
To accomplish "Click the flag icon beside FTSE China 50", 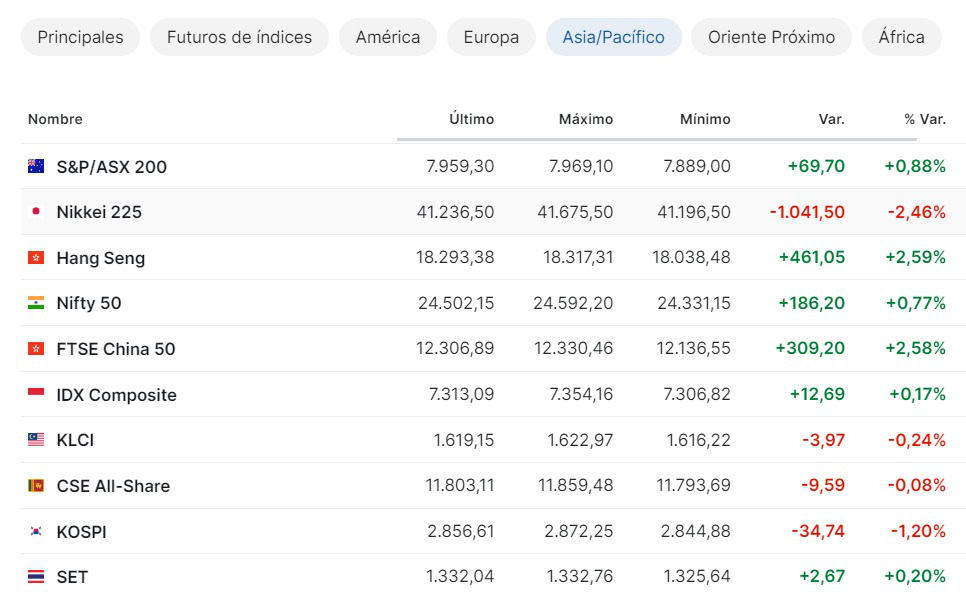I will click(x=36, y=348).
